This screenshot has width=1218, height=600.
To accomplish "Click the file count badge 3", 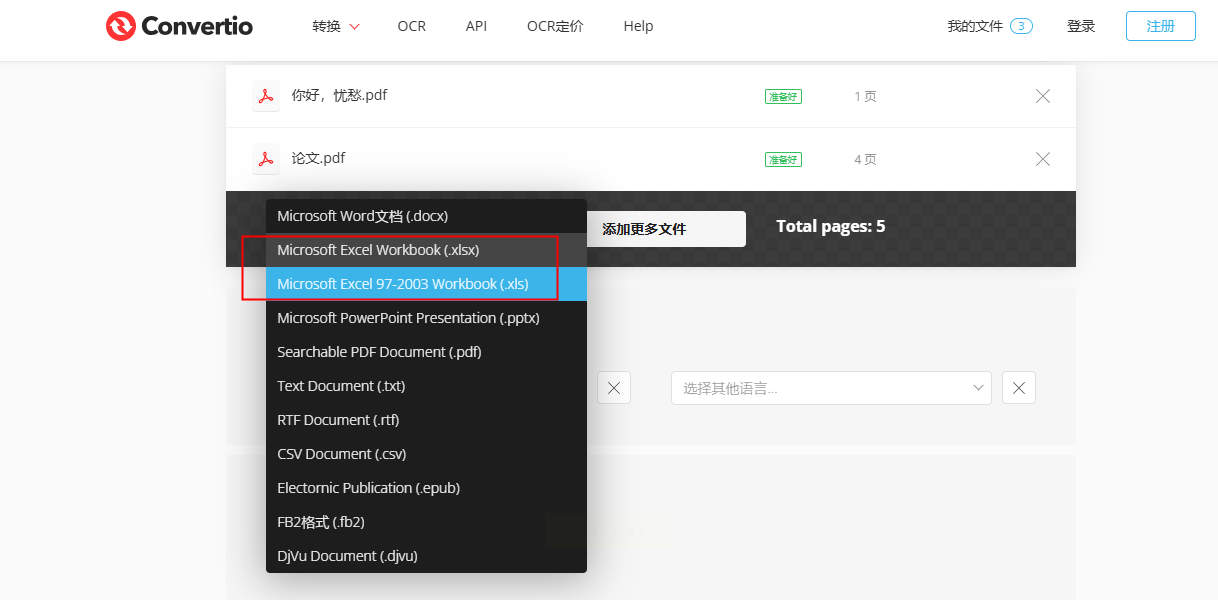I will 1021,26.
